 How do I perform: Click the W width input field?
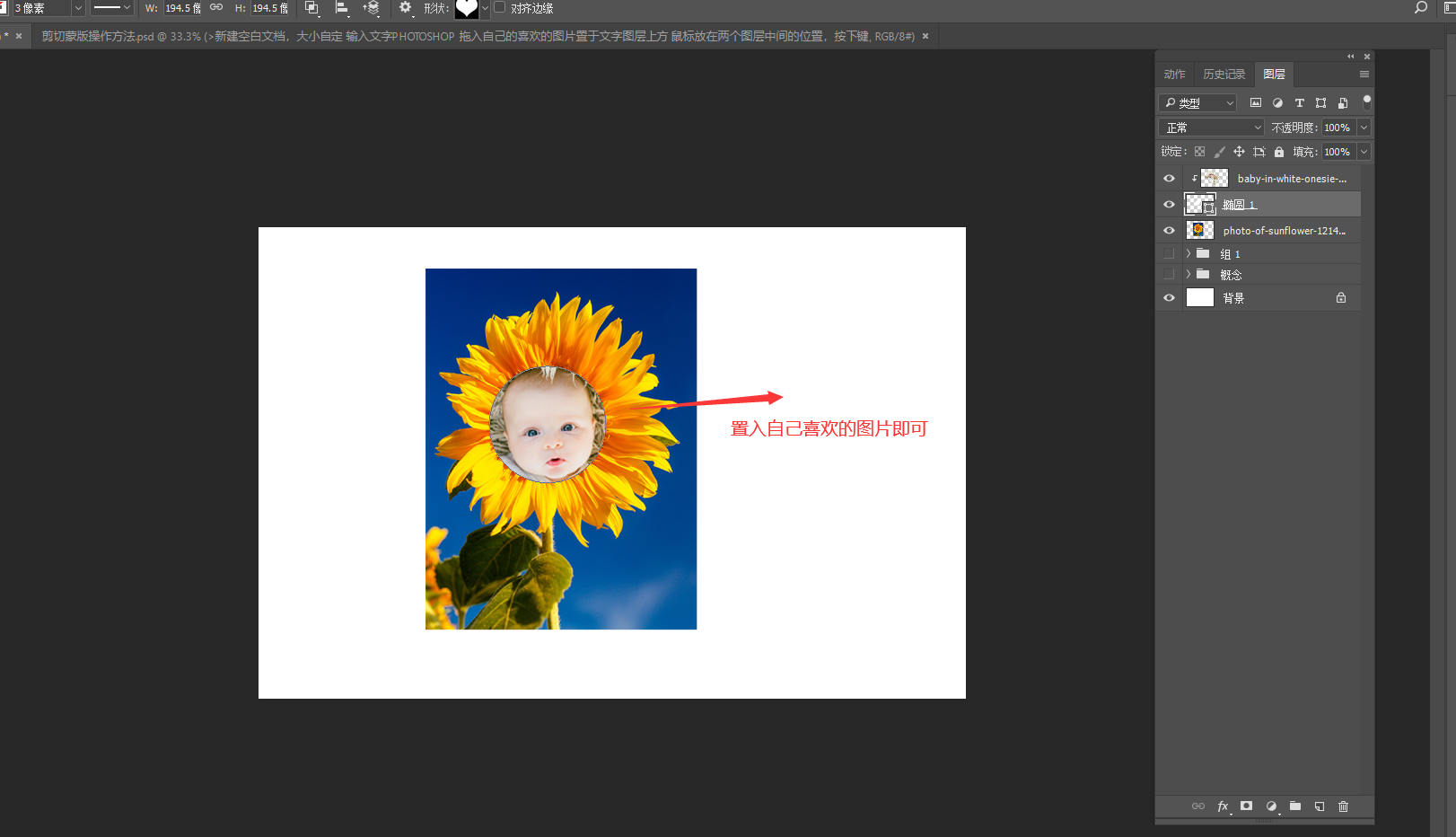tap(182, 8)
